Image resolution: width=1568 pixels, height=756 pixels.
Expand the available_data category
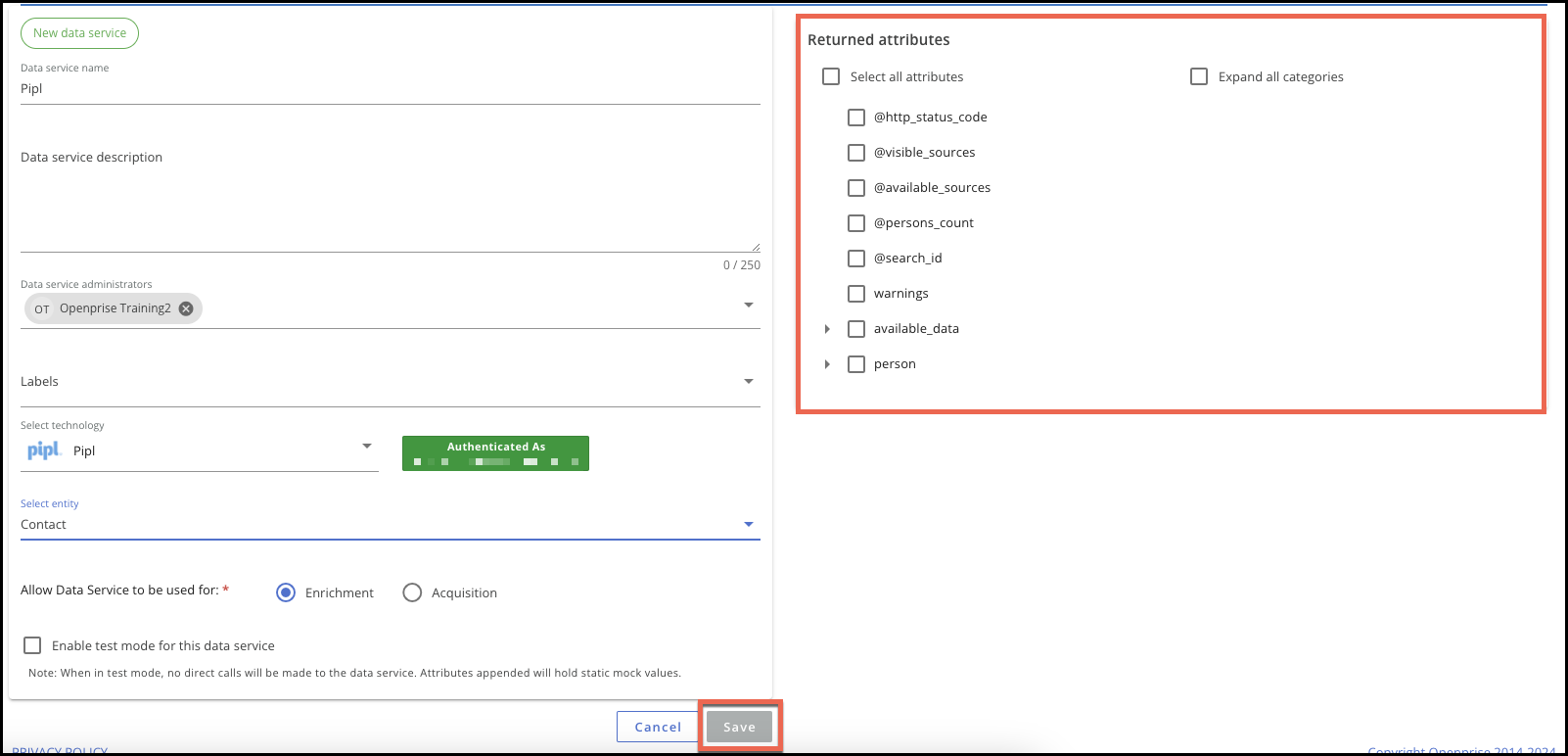827,329
